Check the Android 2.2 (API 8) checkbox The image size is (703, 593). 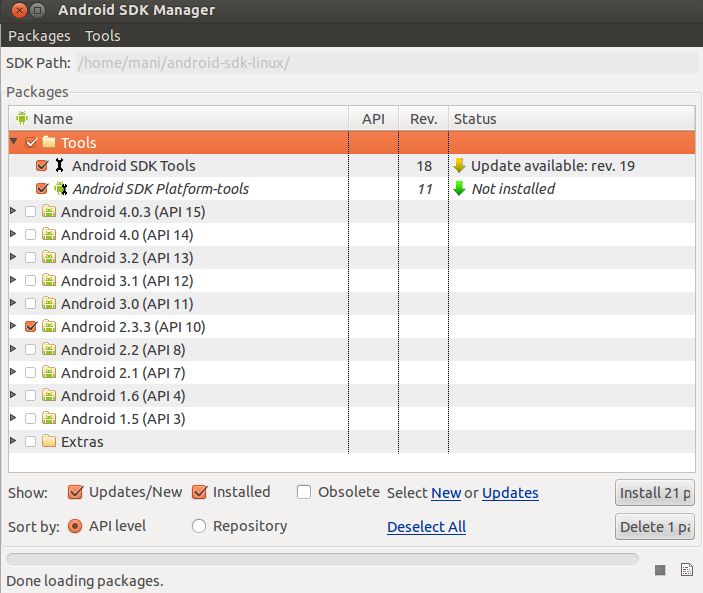pyautogui.click(x=30, y=349)
